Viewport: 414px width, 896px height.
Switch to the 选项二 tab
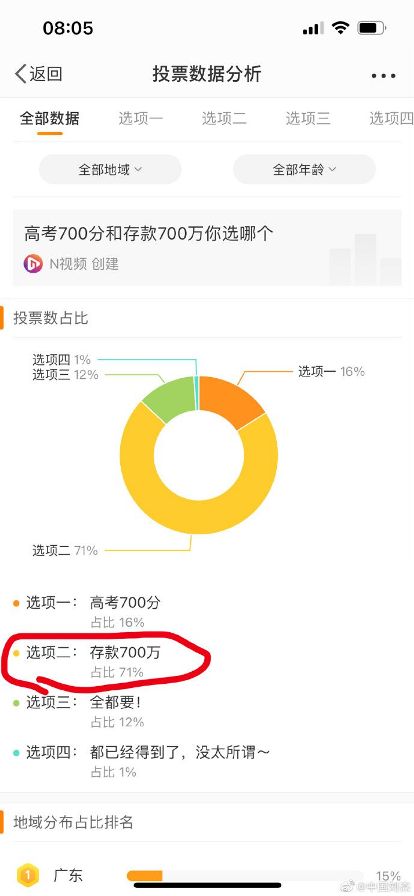click(x=224, y=118)
